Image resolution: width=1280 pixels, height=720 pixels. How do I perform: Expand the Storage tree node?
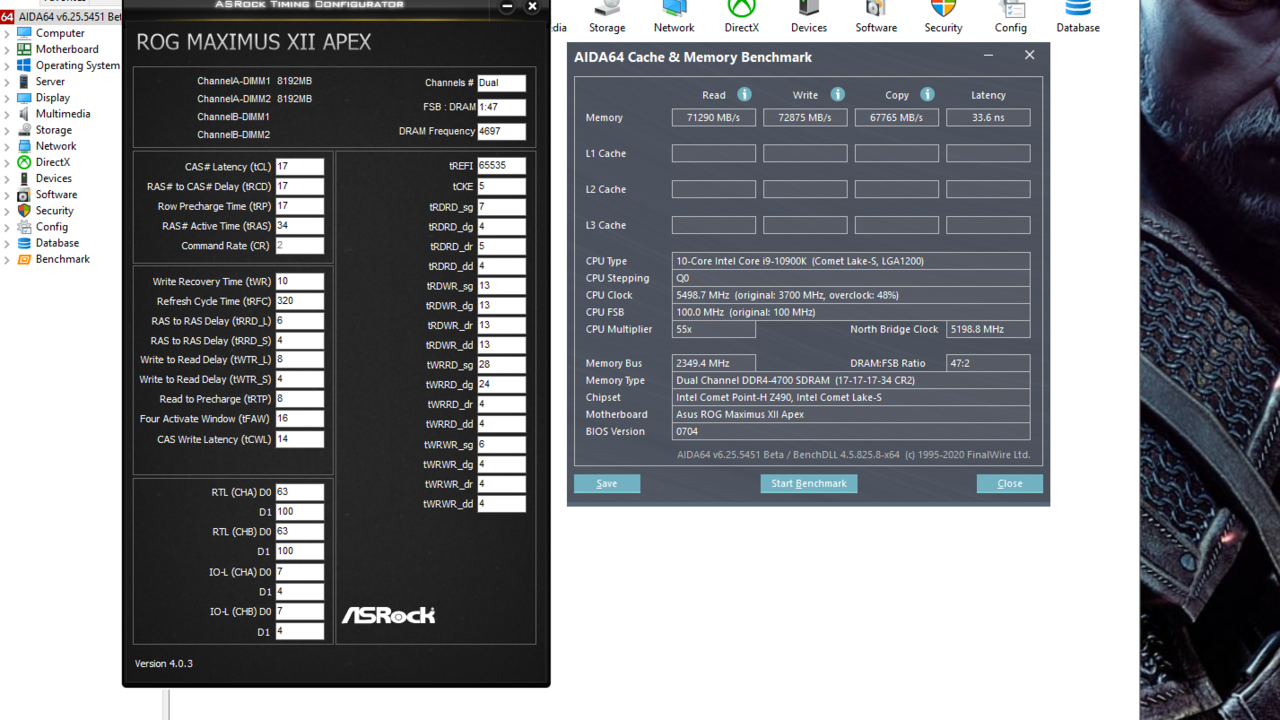pyautogui.click(x=7, y=130)
